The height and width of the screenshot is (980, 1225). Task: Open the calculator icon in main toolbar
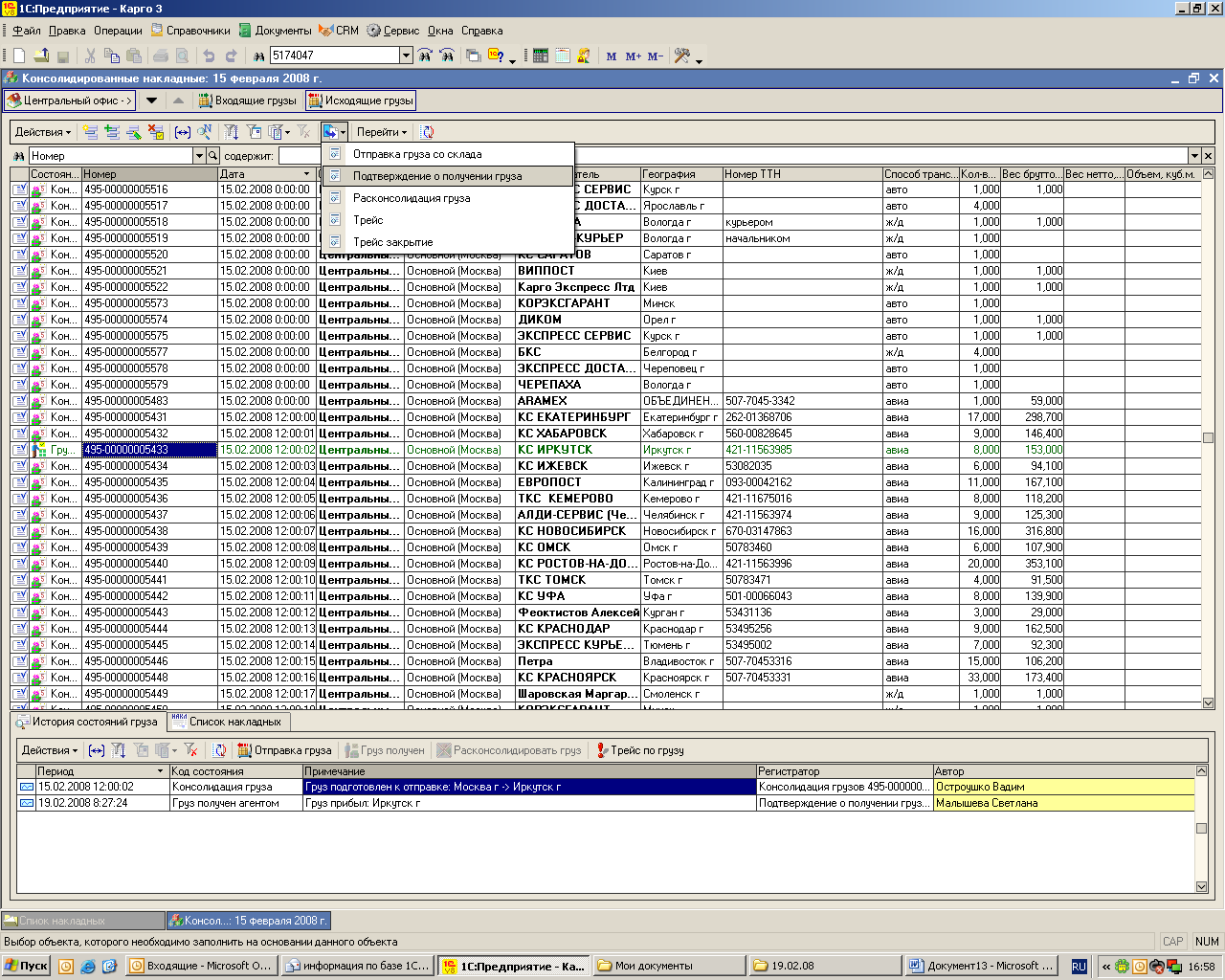(x=540, y=56)
